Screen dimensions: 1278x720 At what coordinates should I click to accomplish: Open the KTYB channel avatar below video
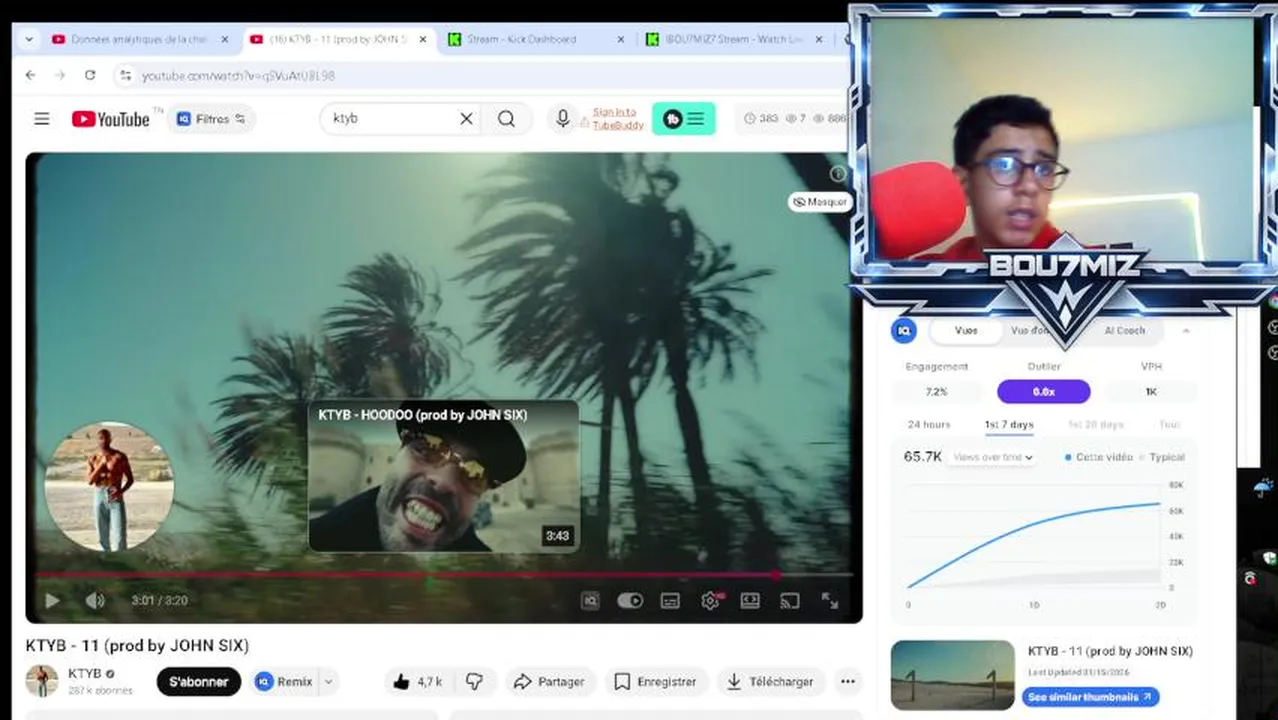[x=42, y=681]
